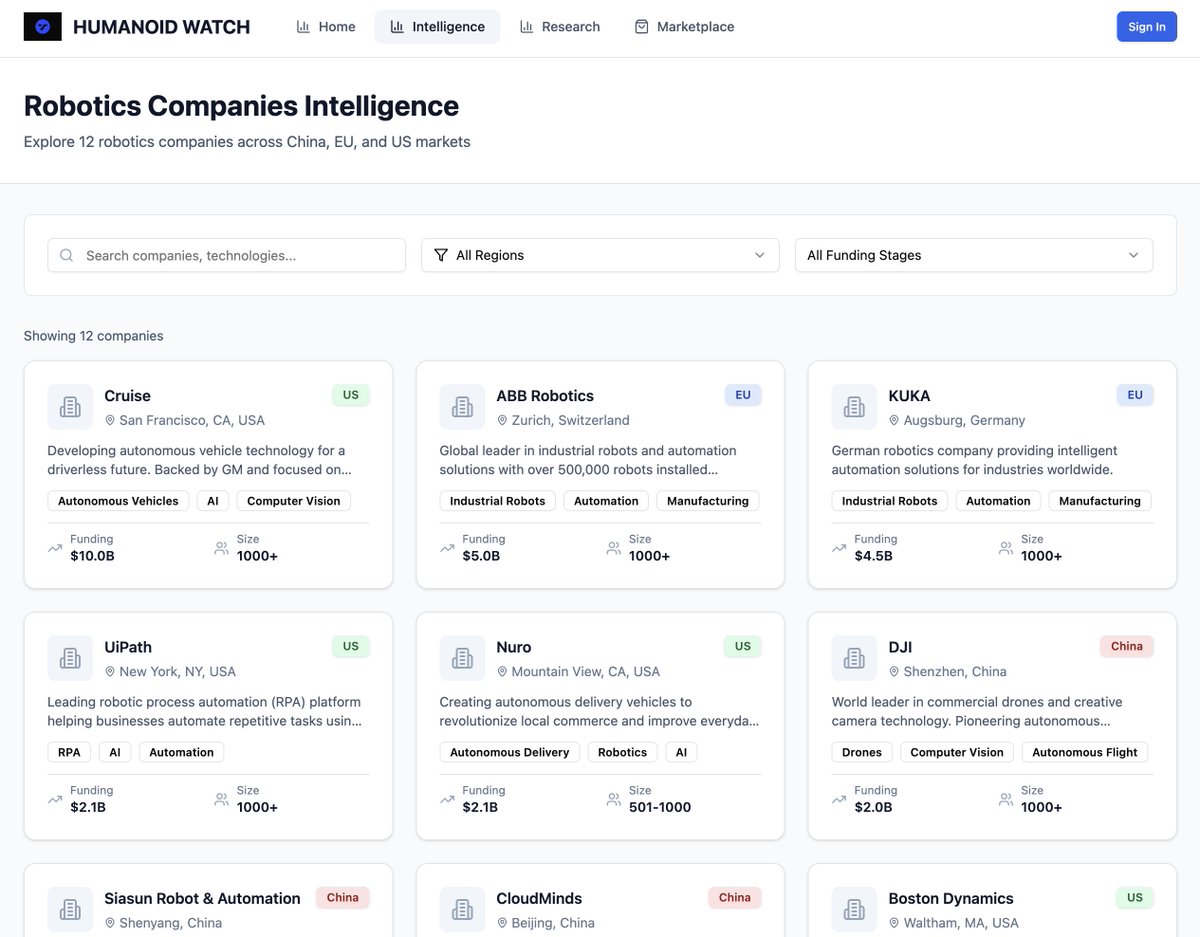
Task: Click the Drones tag on DJI card
Action: 862,752
